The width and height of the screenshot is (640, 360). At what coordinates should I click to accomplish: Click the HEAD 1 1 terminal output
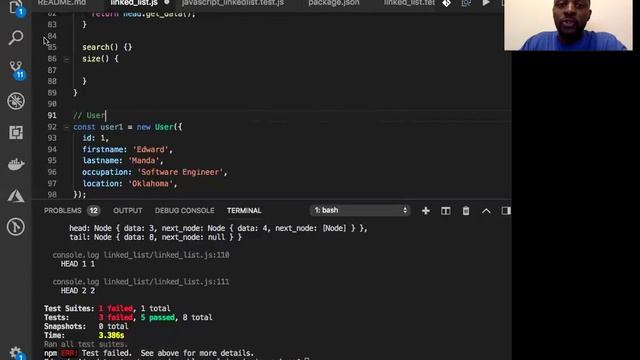point(78,264)
